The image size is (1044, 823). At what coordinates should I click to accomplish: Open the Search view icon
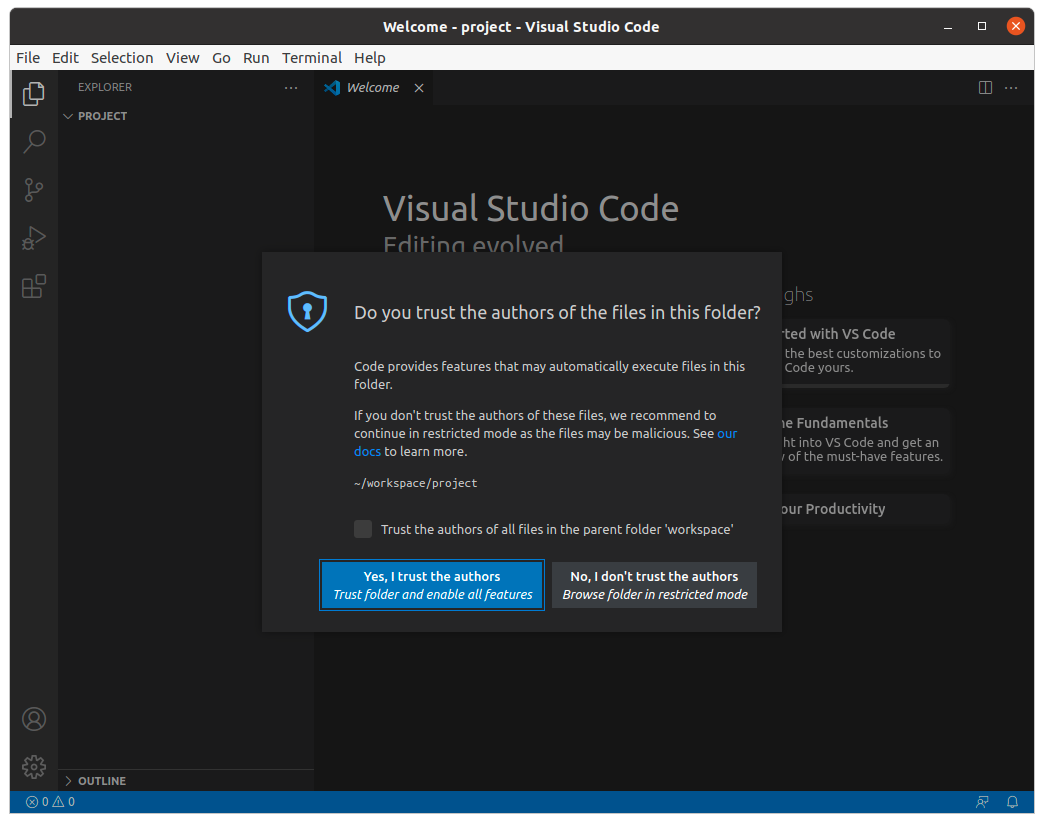(x=33, y=142)
